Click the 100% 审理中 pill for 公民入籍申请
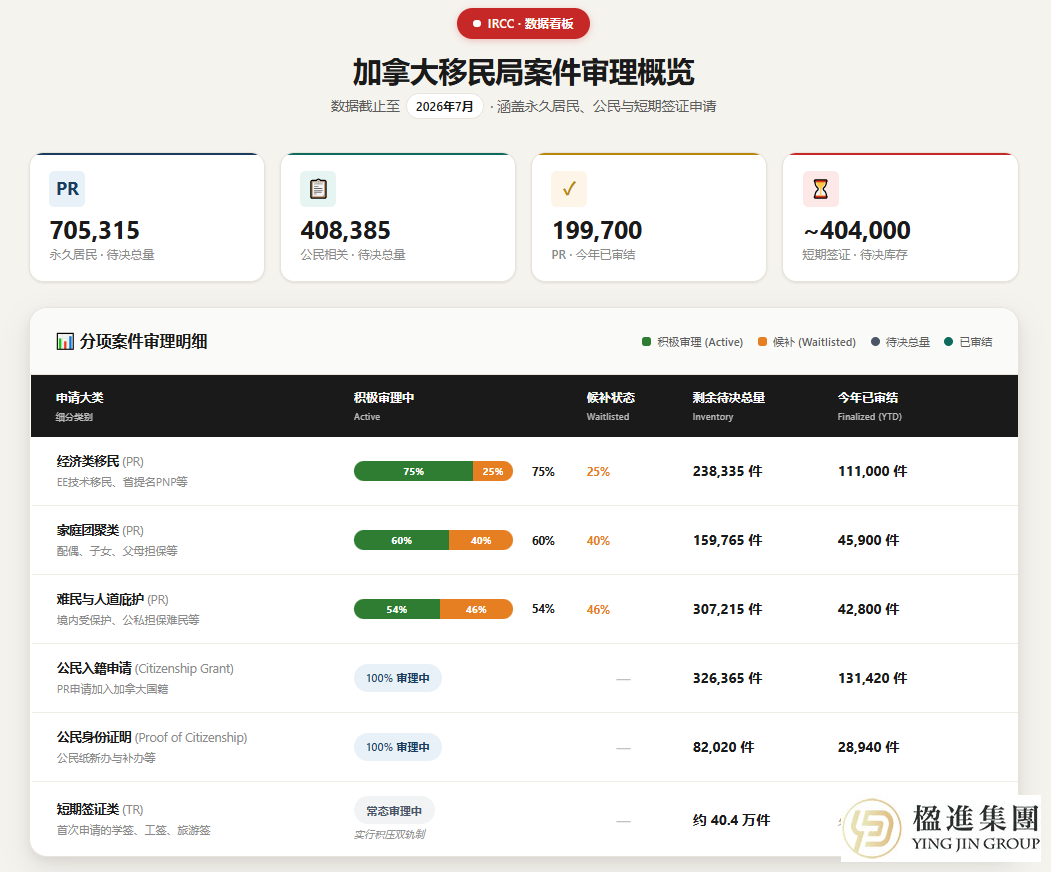Screen dimensions: 1051x872 (398, 678)
